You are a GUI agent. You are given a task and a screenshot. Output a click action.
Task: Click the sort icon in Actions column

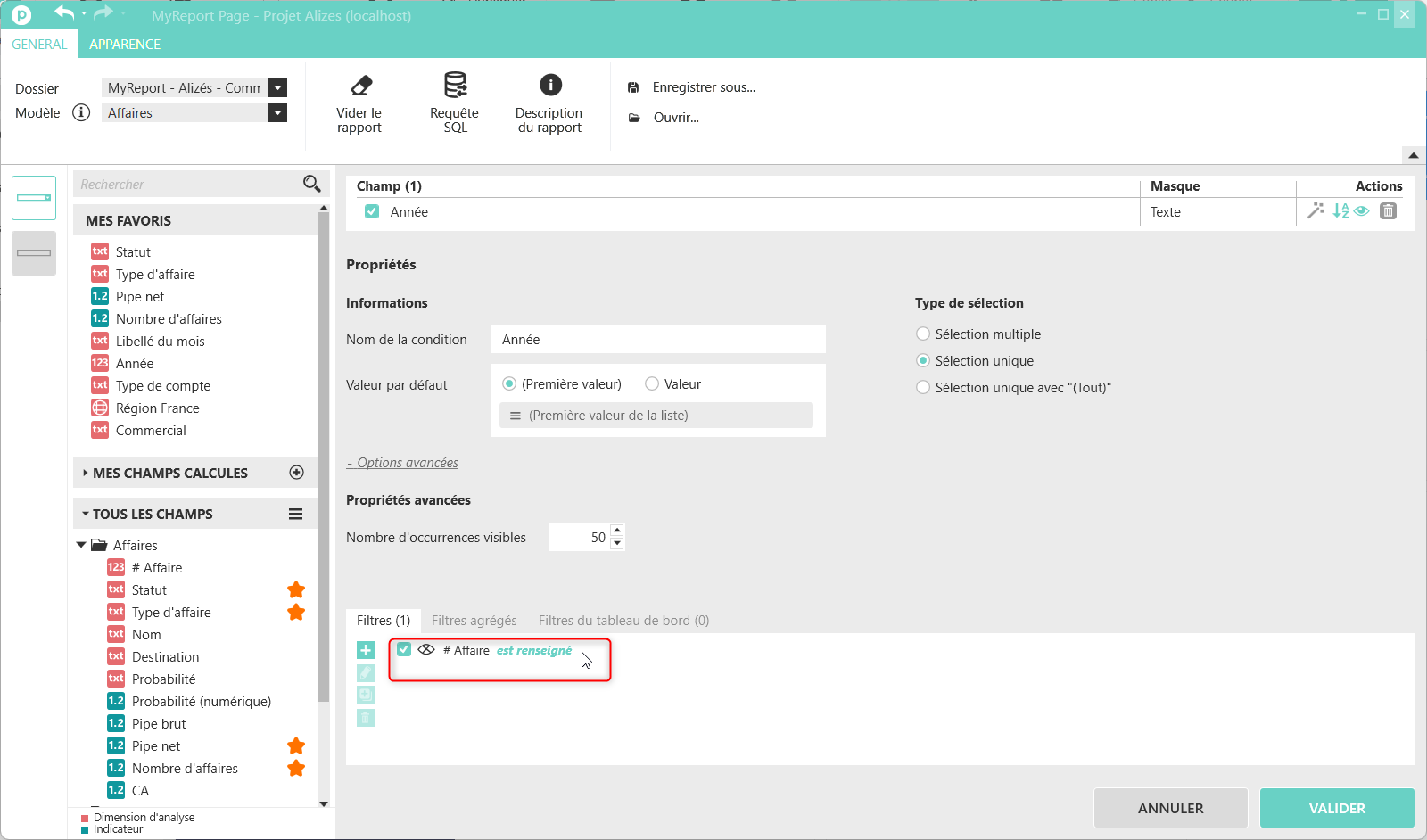click(1340, 211)
